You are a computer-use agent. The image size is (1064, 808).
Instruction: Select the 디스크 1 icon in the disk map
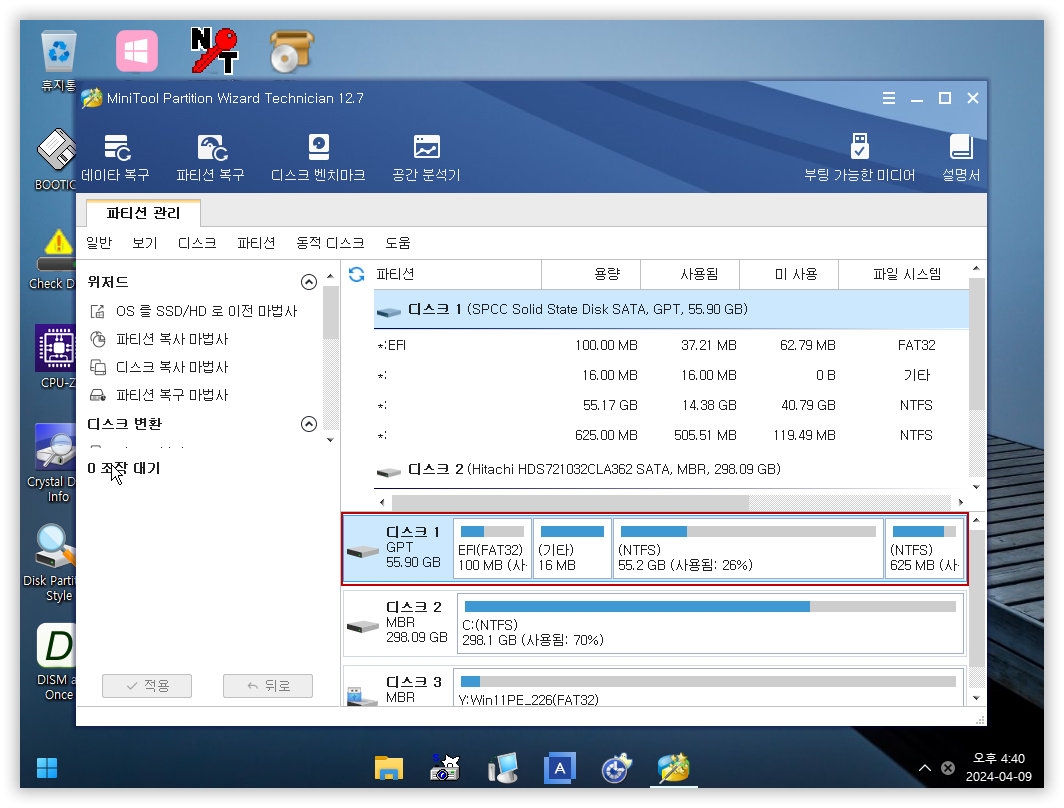coord(362,552)
